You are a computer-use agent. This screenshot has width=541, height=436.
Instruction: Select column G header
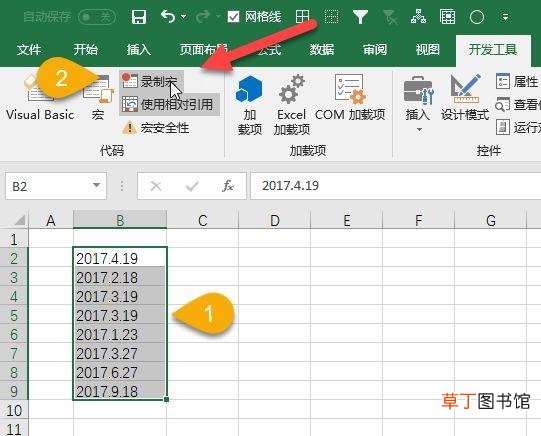coord(491,220)
